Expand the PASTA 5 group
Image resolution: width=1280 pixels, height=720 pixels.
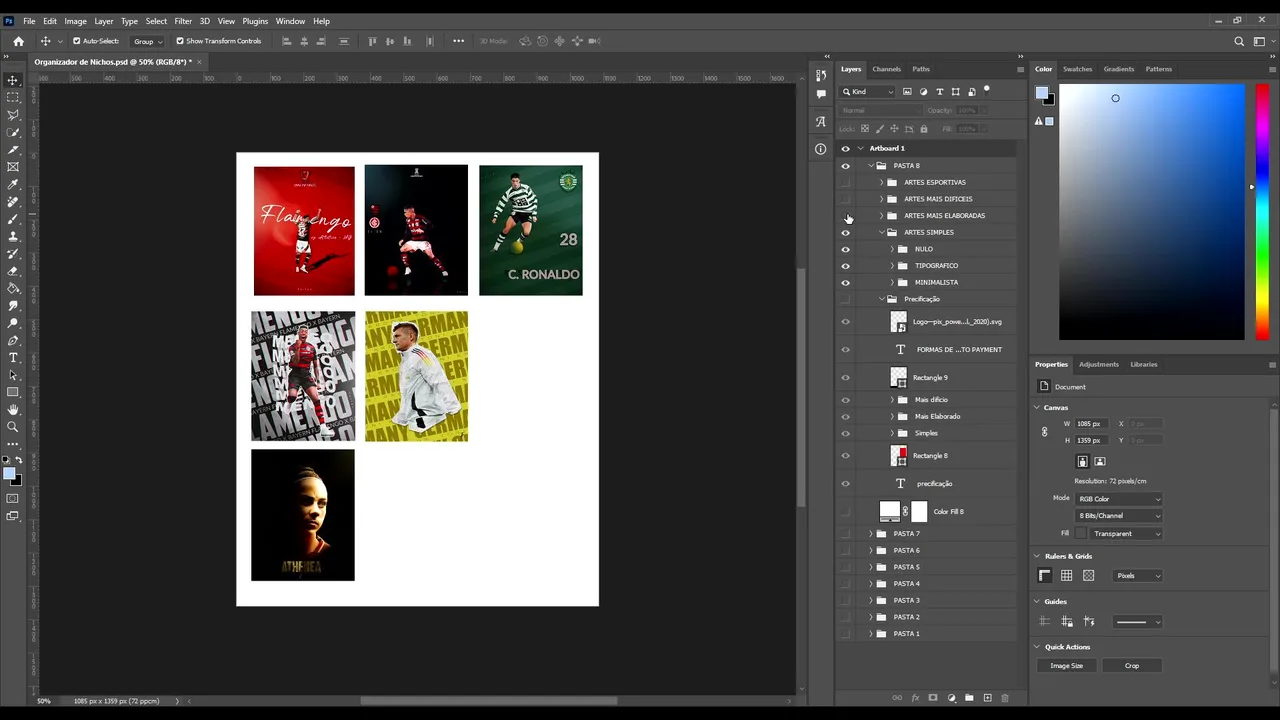coord(870,567)
